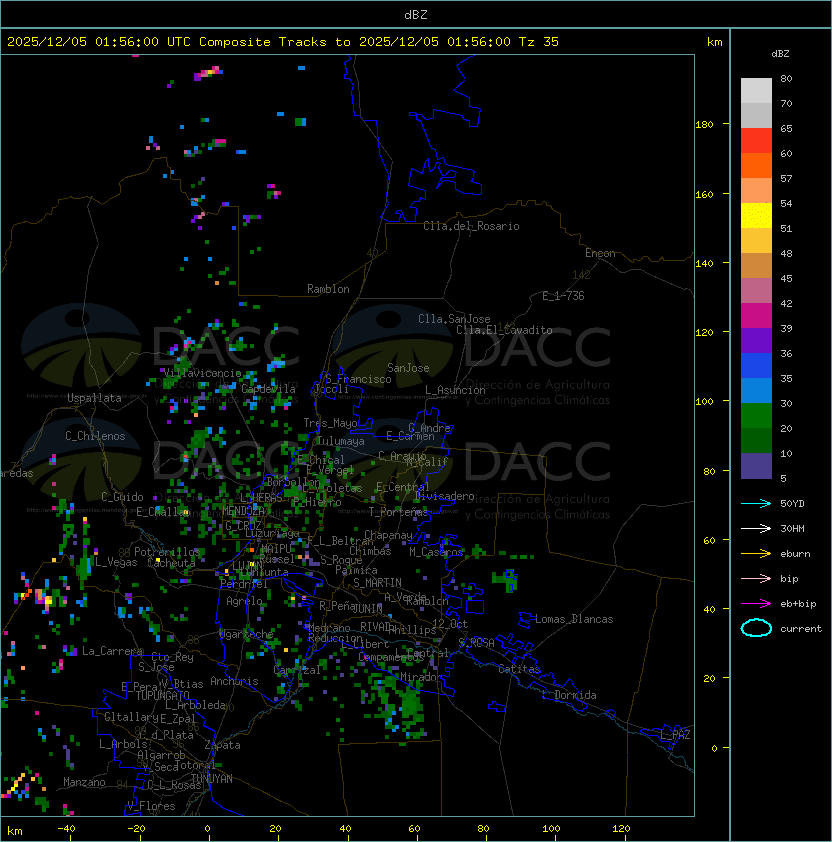This screenshot has width=832, height=842.
Task: Click the 'Chapanay' map label
Action: pos(388,535)
